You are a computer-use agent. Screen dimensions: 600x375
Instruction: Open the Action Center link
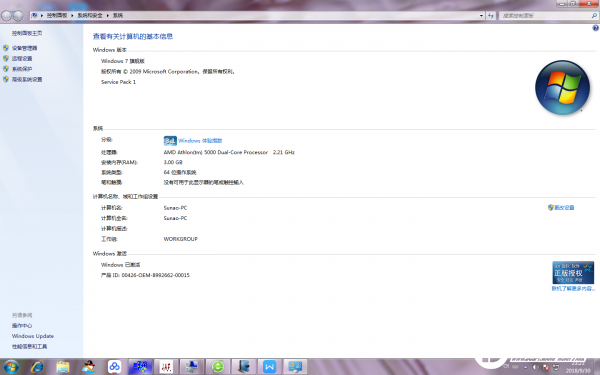(x=22, y=326)
